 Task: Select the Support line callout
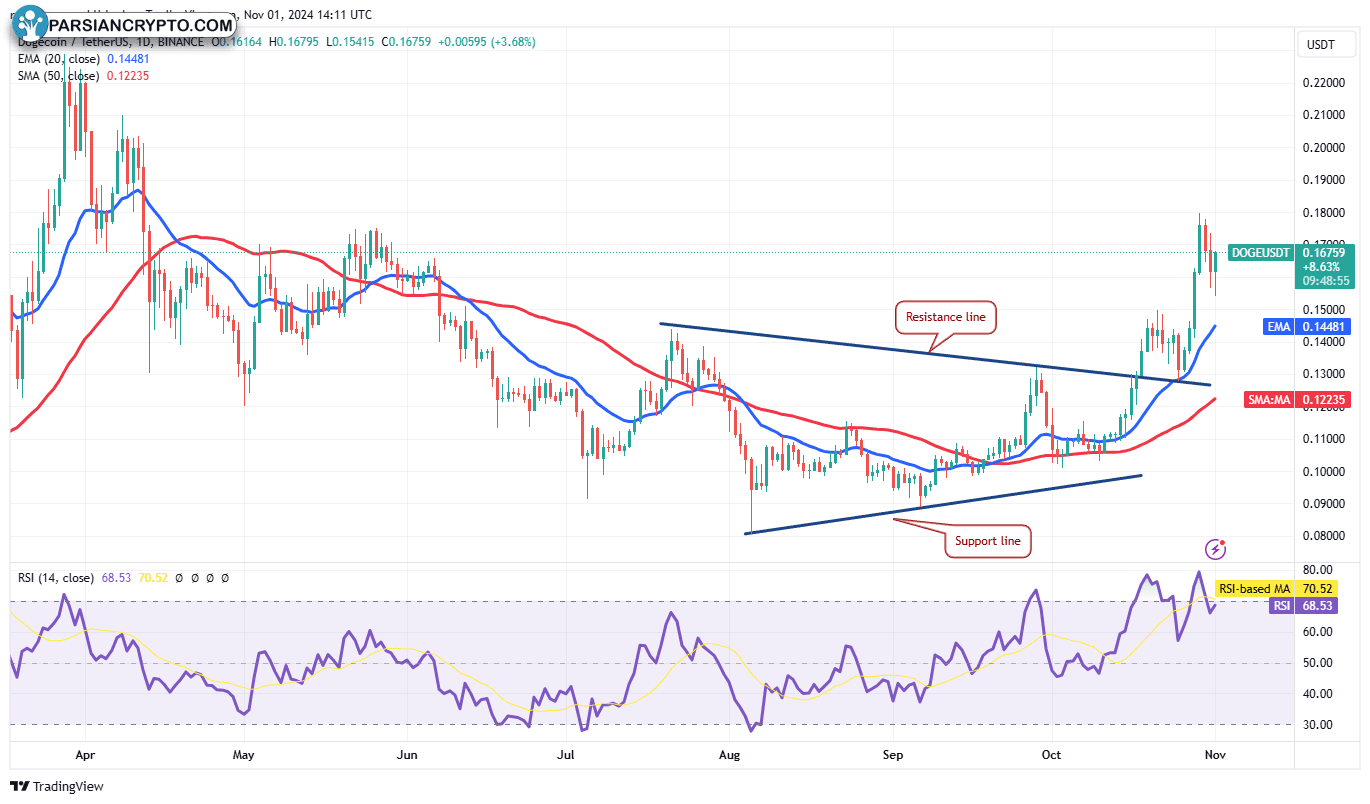click(x=988, y=541)
